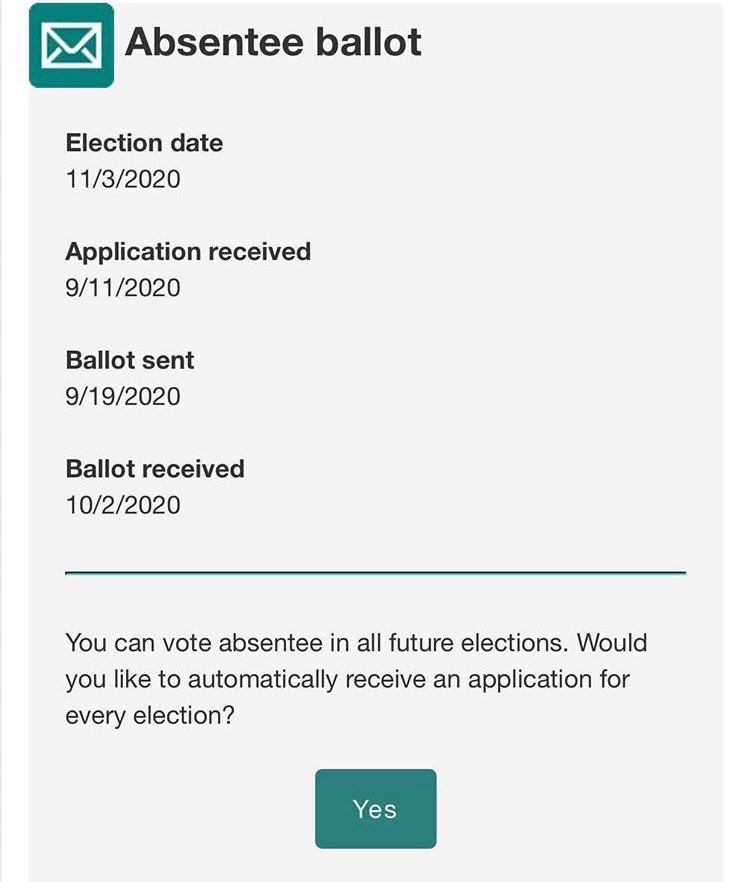The image size is (750, 882).
Task: Click the white envelope inside teal square
Action: coord(71,45)
